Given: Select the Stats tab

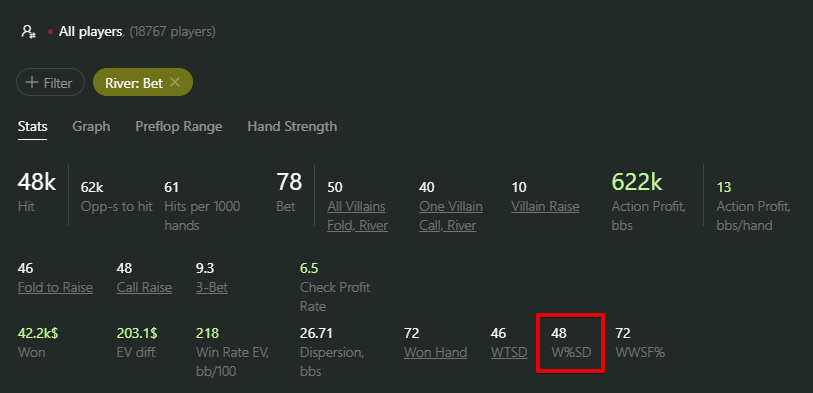Looking at the screenshot, I should [x=33, y=127].
